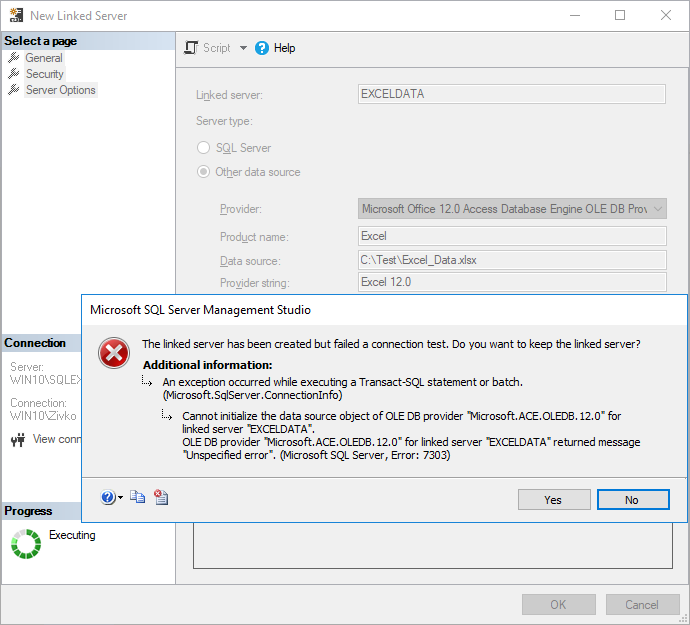Click Yes to keep the linked server

[x=554, y=500]
